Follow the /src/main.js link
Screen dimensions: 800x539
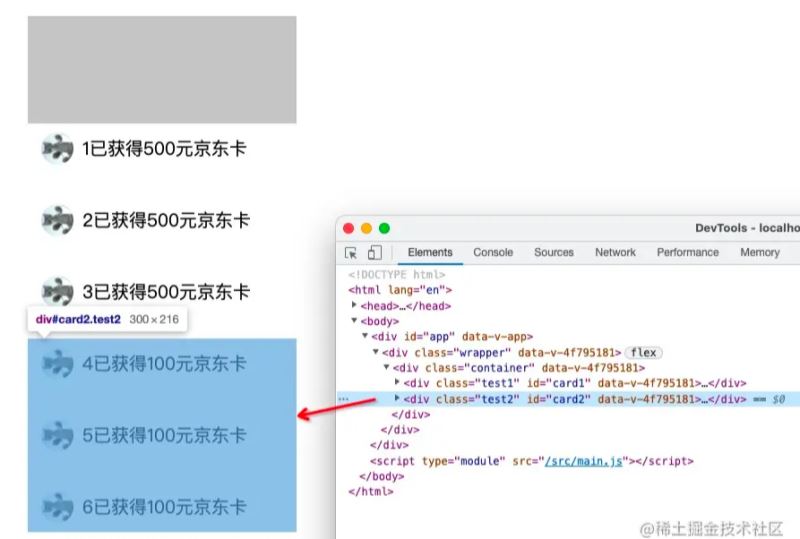(583, 461)
